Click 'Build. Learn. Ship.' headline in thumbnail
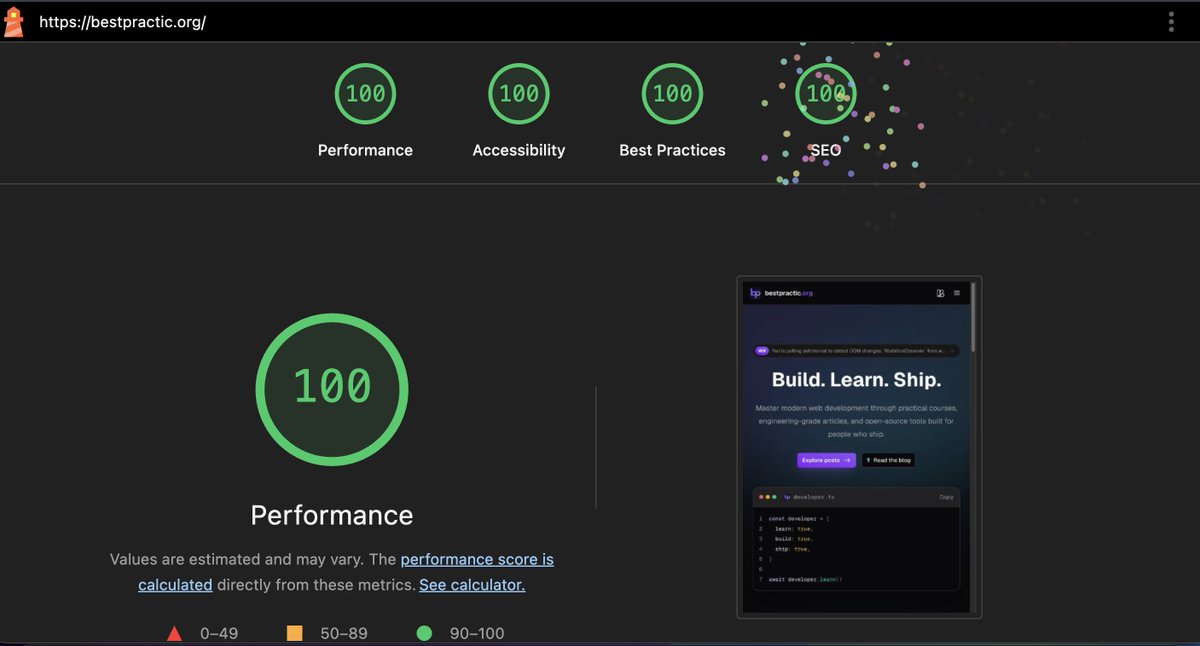Viewport: 1200px width, 646px height. (x=856, y=380)
